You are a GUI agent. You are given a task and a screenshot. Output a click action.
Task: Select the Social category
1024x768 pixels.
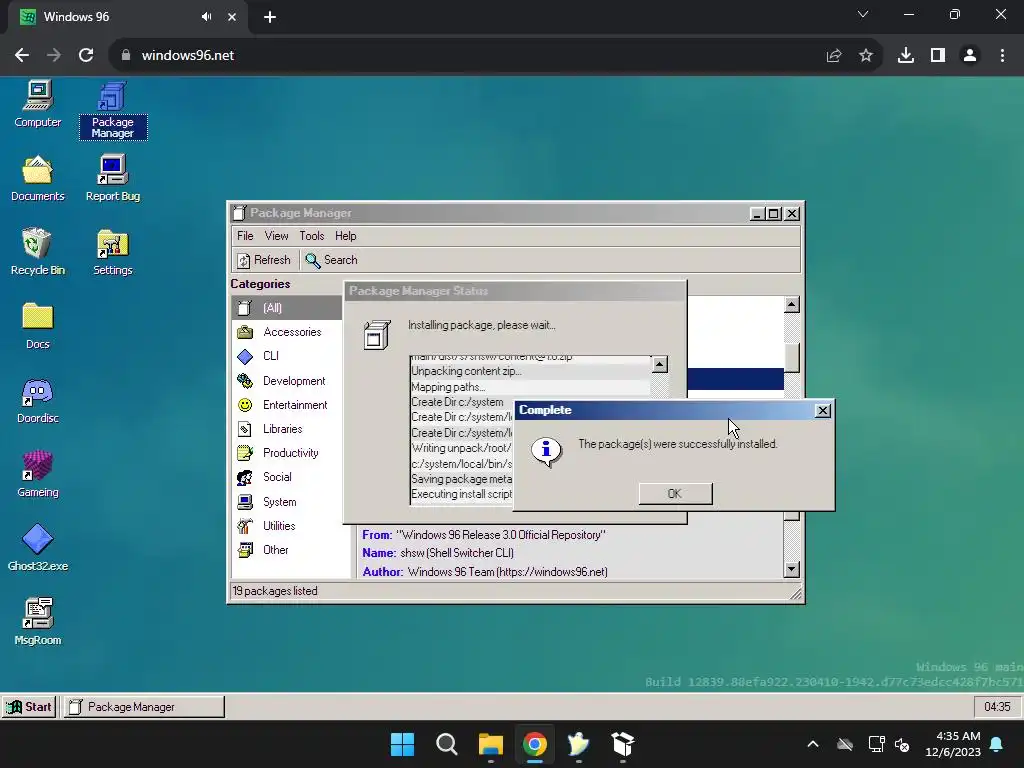(x=287, y=477)
